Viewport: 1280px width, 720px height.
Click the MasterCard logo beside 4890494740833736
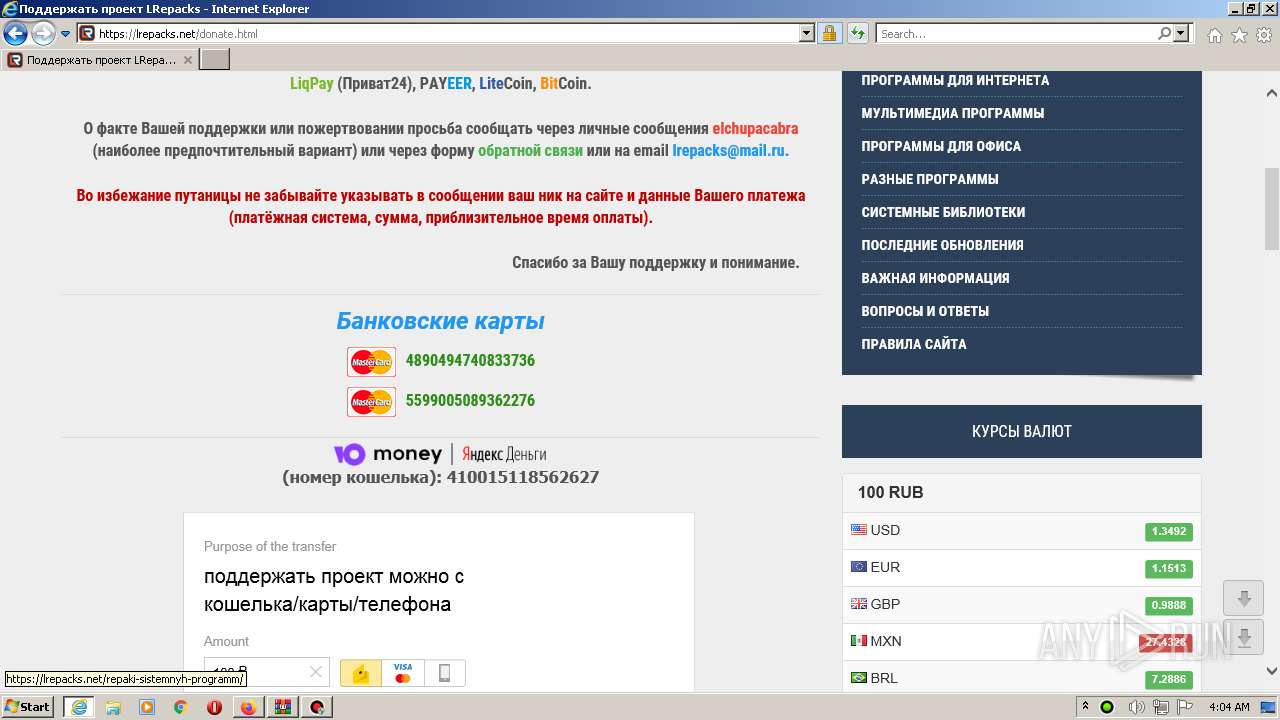pyautogui.click(x=371, y=361)
